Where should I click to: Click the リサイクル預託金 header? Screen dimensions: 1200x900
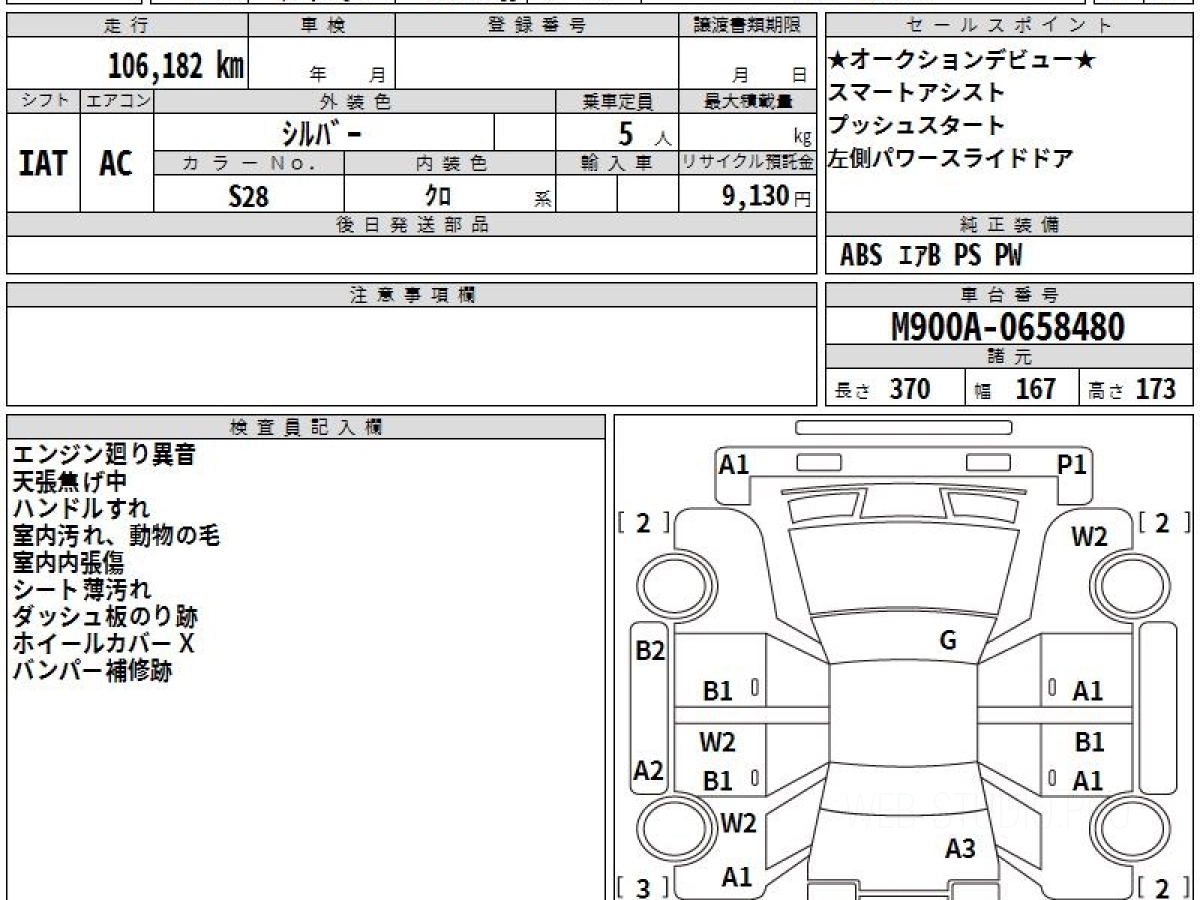748,163
